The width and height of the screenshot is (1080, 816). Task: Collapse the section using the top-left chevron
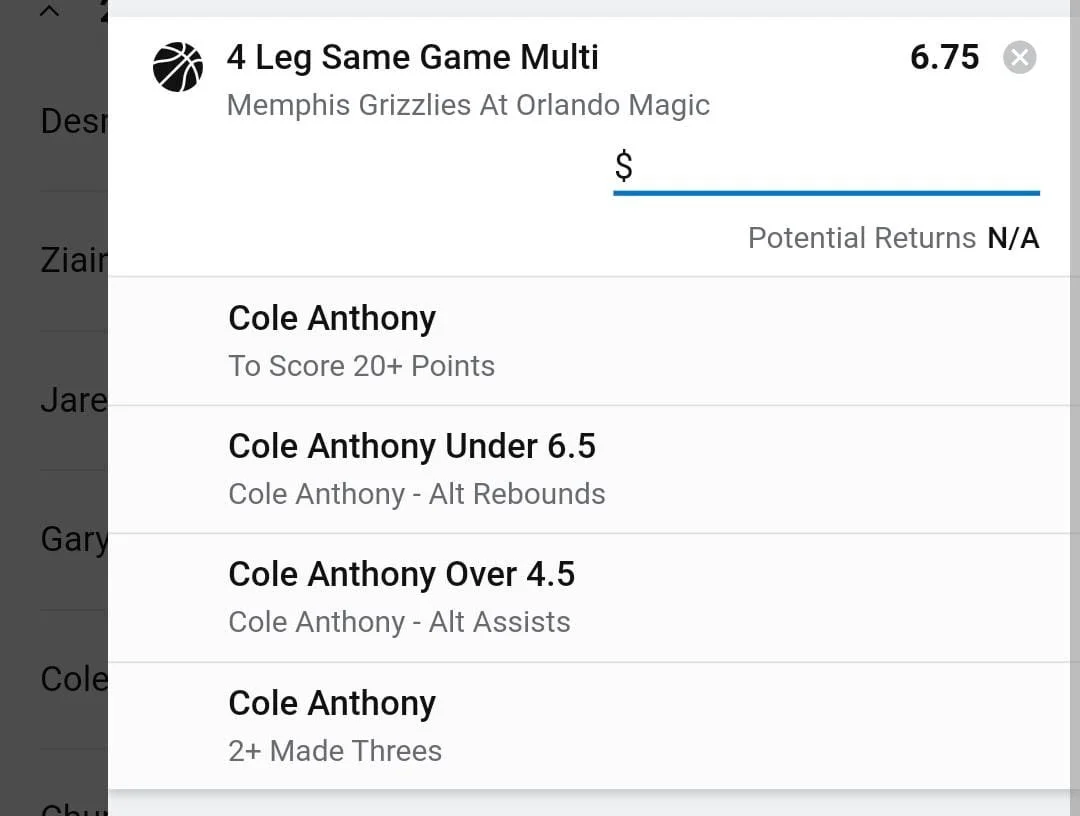49,11
